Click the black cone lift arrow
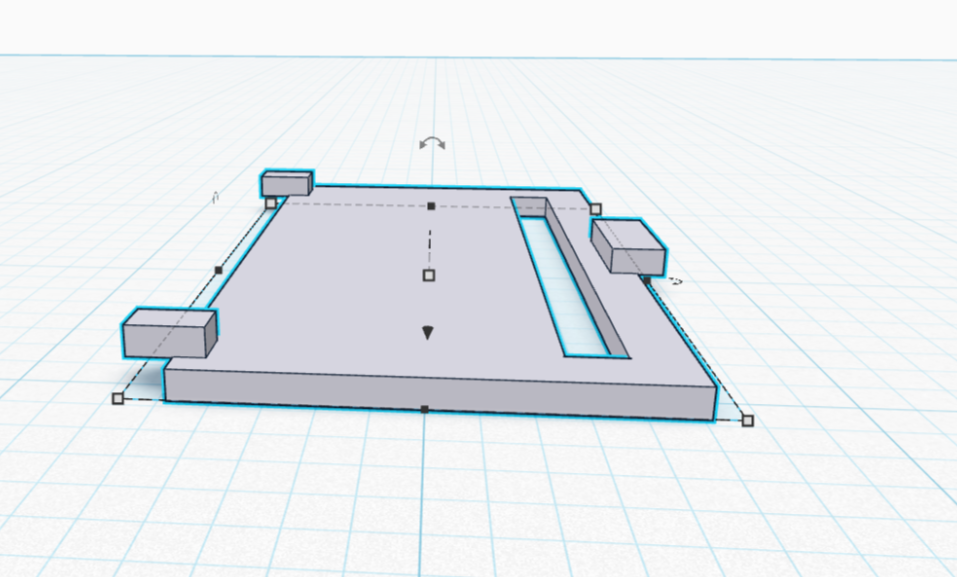The image size is (957, 577). (x=428, y=333)
